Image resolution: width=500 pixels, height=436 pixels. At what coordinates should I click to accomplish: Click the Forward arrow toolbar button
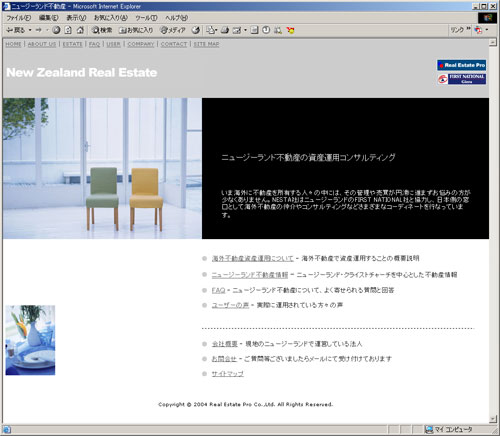point(39,30)
